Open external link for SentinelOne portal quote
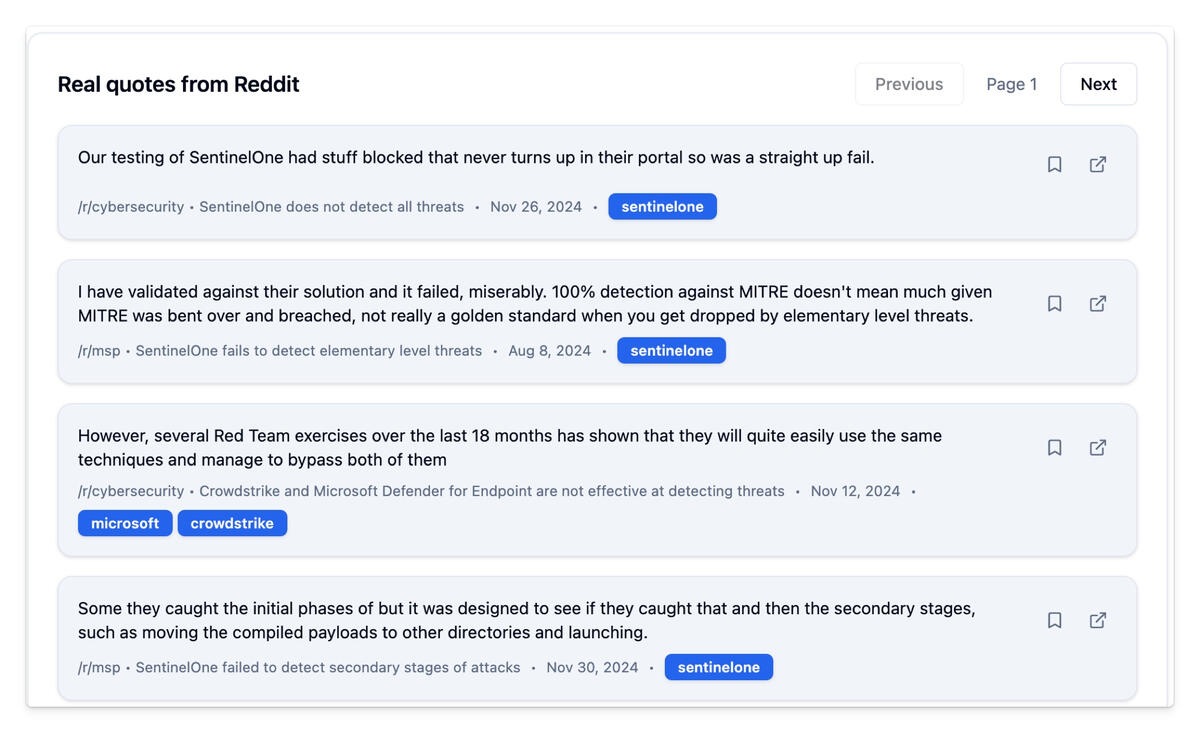The width and height of the screenshot is (1200, 733). click(x=1097, y=164)
